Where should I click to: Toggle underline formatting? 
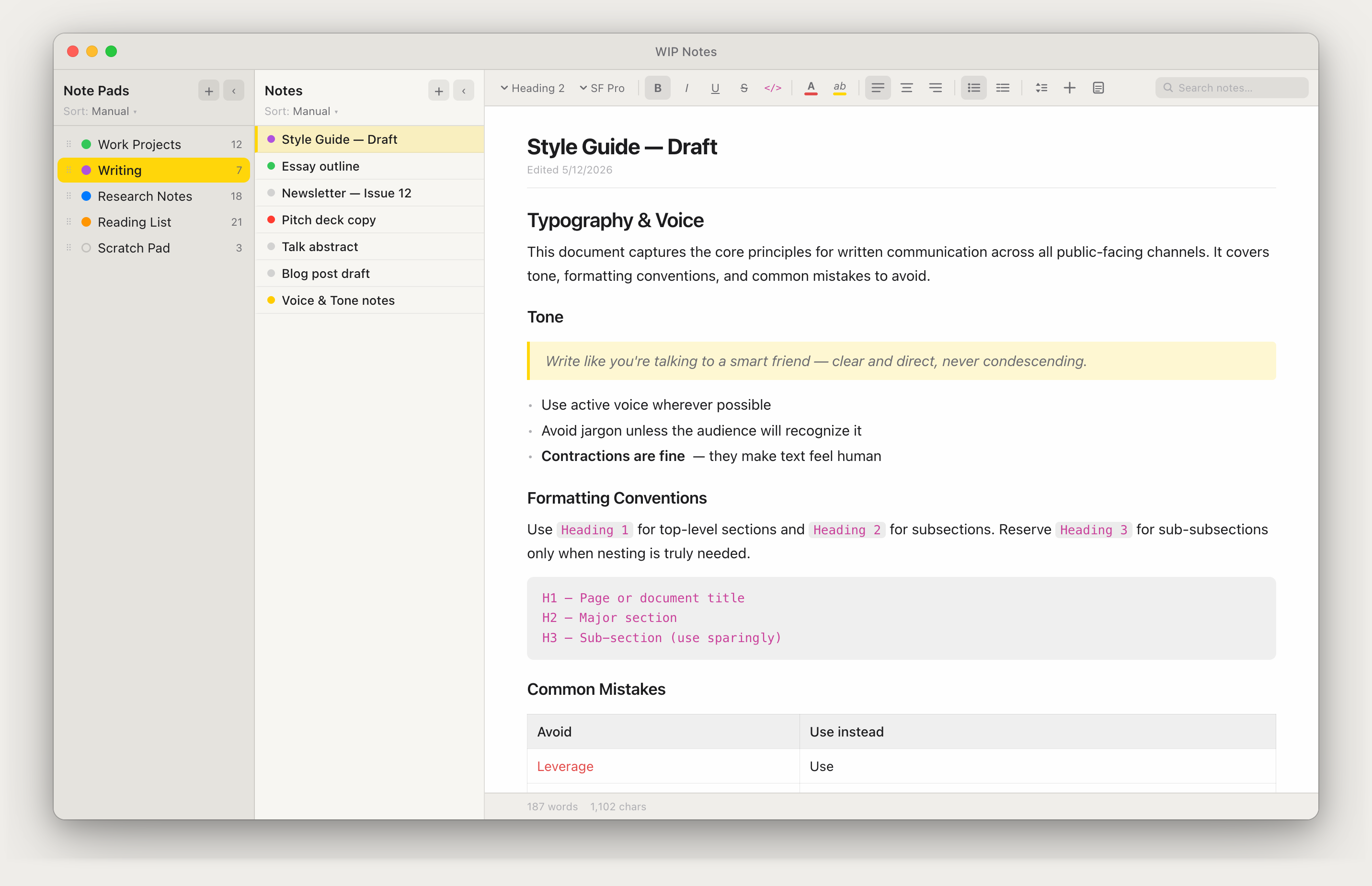[715, 88]
